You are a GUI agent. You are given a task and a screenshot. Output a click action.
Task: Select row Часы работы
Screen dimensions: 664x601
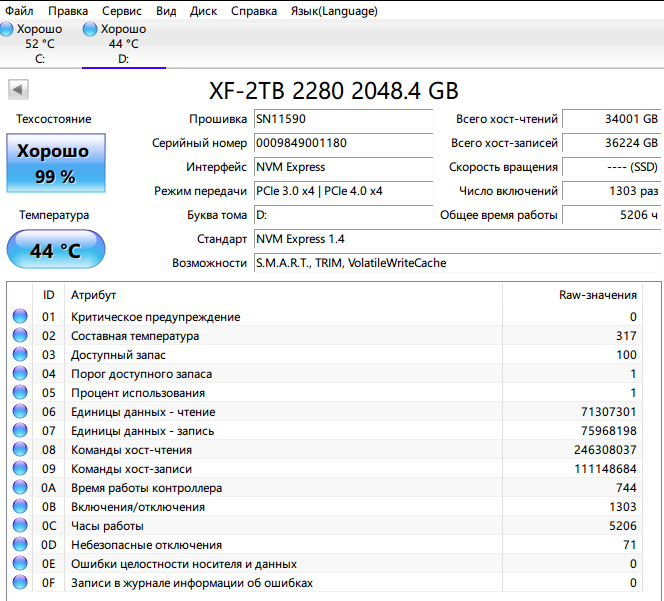pyautogui.click(x=325, y=526)
